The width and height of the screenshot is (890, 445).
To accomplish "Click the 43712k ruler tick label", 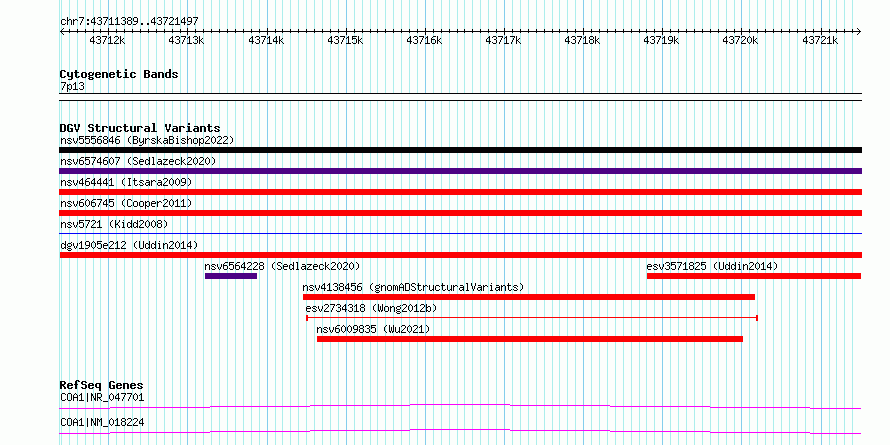I will click(108, 40).
